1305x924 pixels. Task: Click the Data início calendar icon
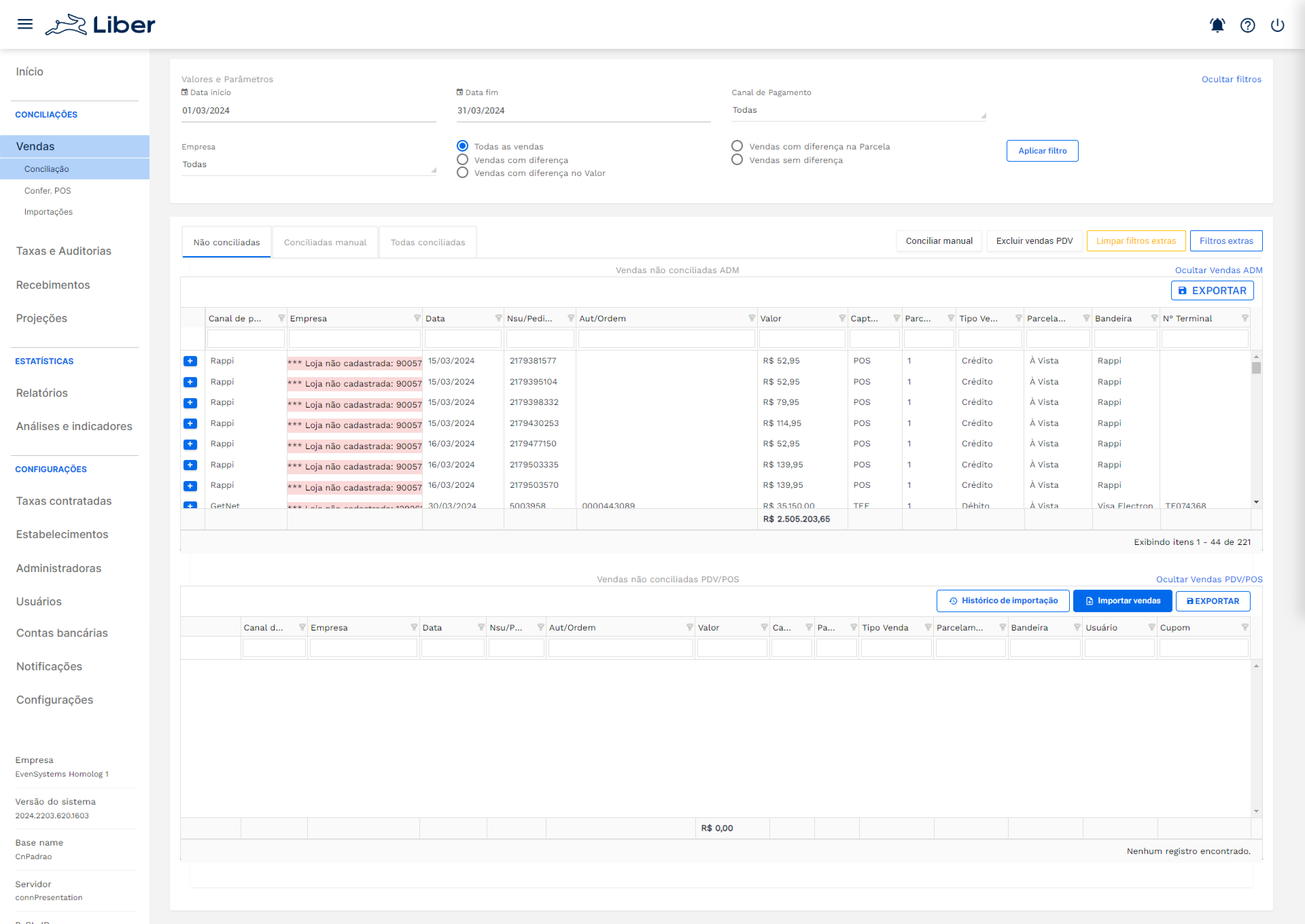(x=185, y=92)
